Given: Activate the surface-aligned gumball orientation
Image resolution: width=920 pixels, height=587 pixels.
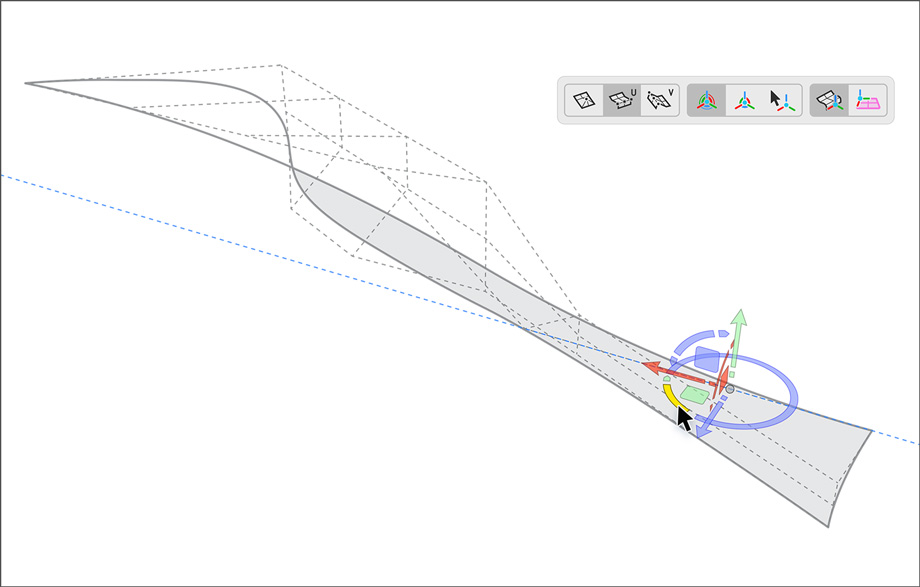Looking at the screenshot, I should pos(830,100).
